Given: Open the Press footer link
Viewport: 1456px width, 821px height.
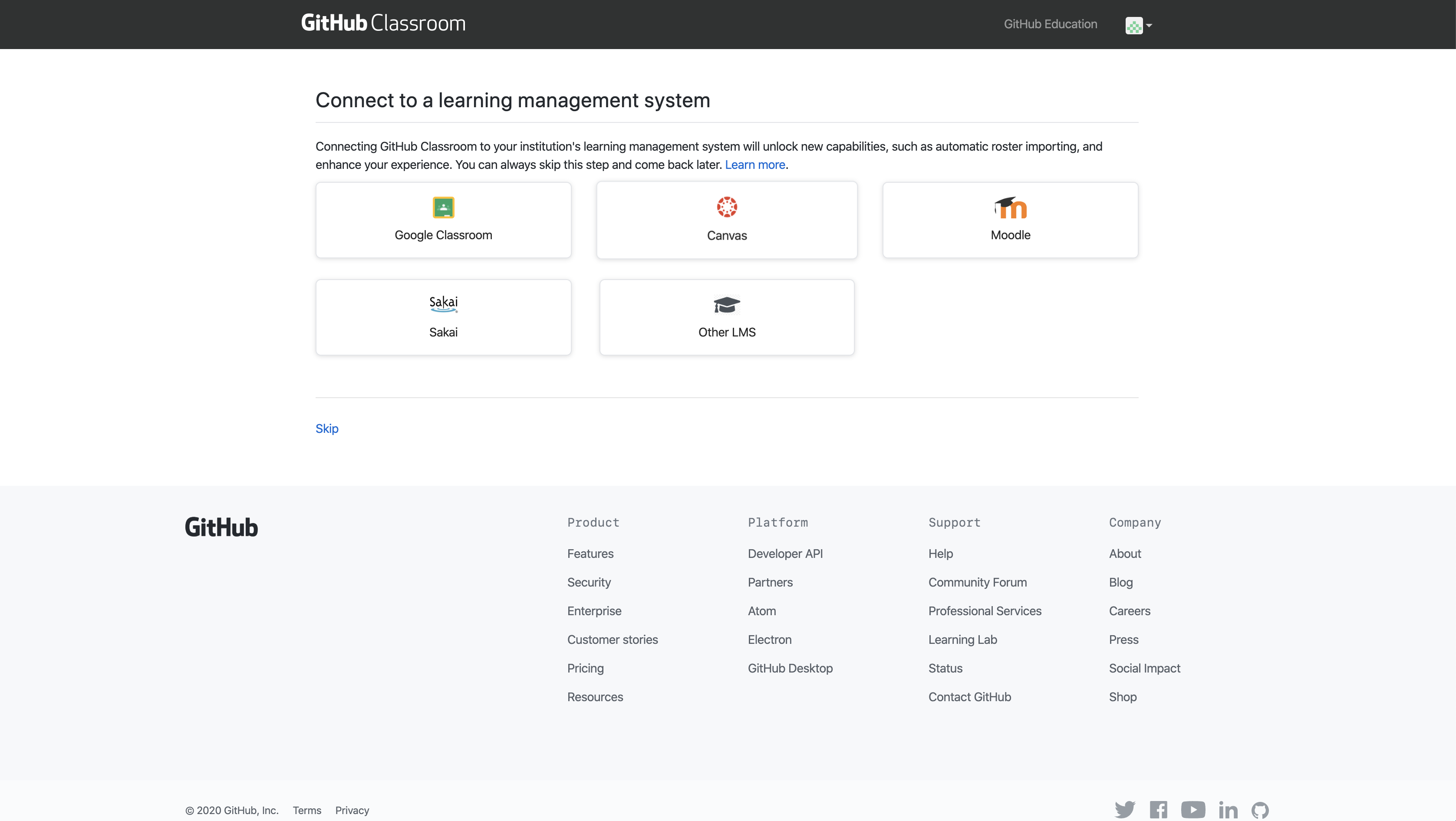Looking at the screenshot, I should (x=1123, y=640).
